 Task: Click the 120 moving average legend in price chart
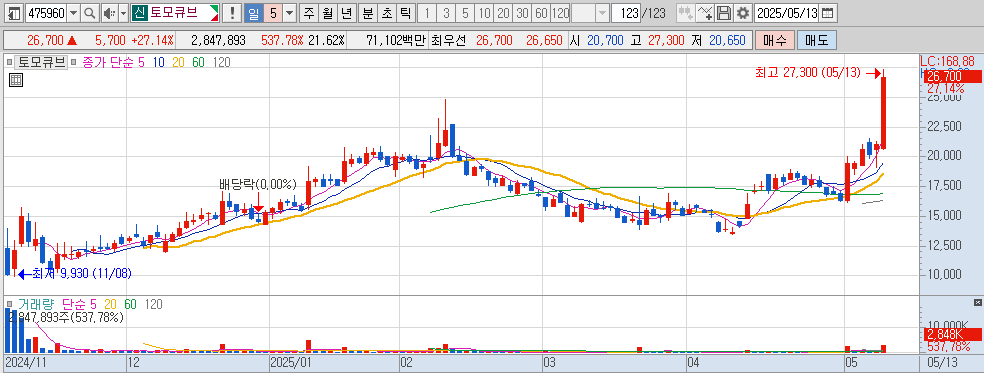(222, 62)
